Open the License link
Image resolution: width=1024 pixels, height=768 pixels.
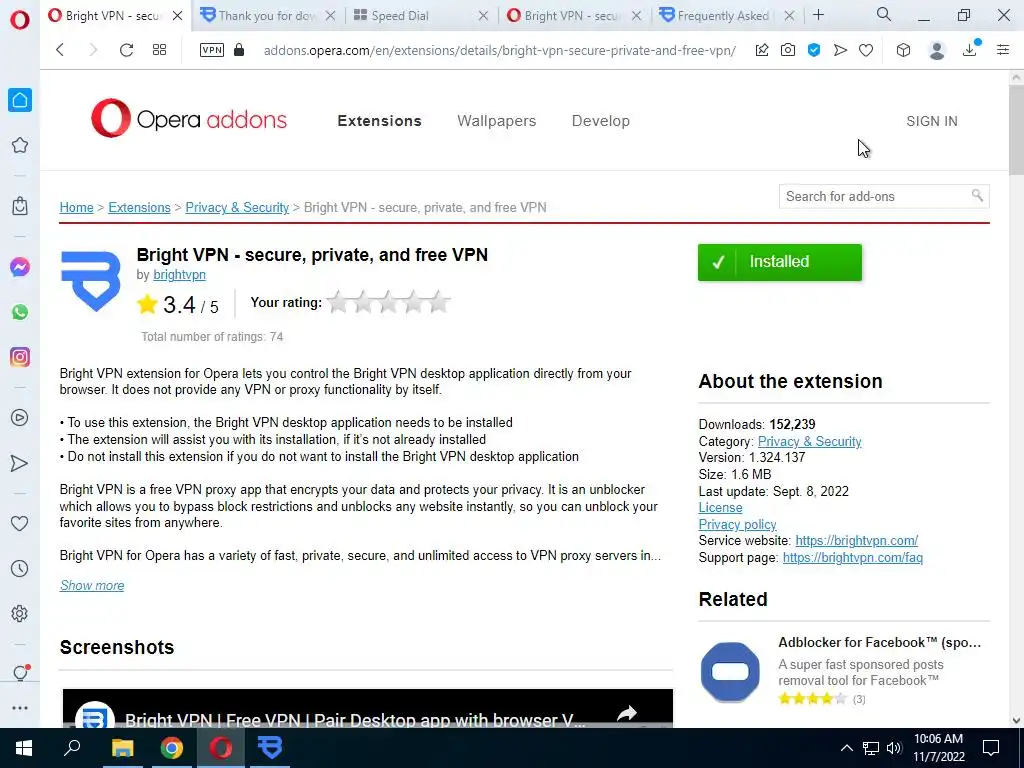click(720, 508)
